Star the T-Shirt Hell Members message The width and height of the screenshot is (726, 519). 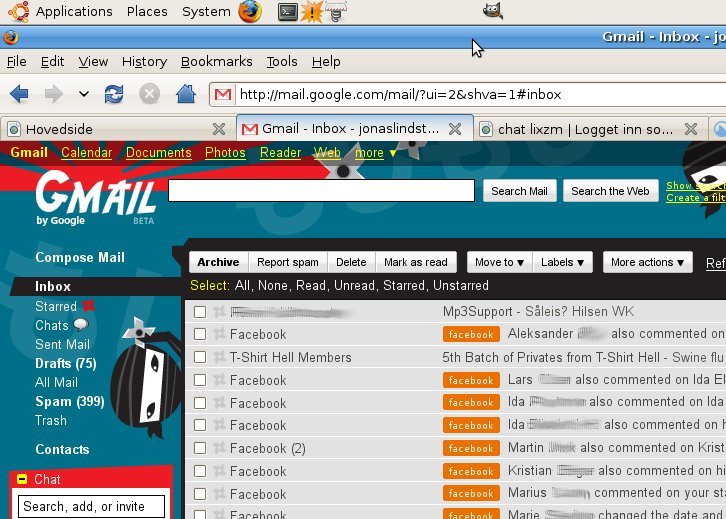tap(219, 357)
